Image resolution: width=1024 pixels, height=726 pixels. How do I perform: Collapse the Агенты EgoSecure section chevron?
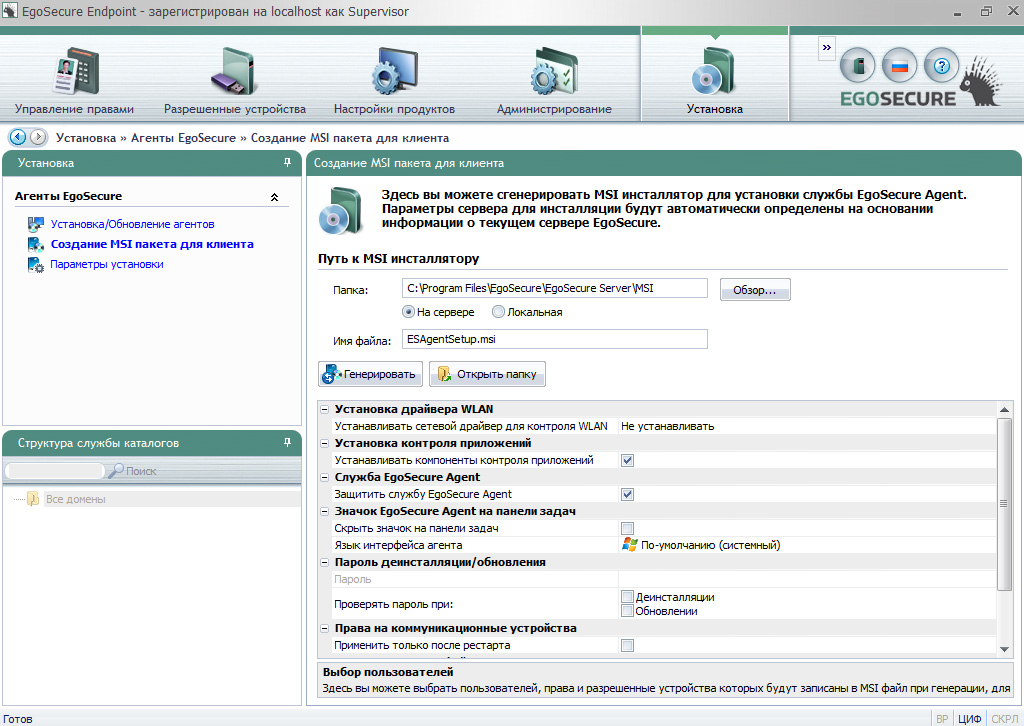coord(274,197)
